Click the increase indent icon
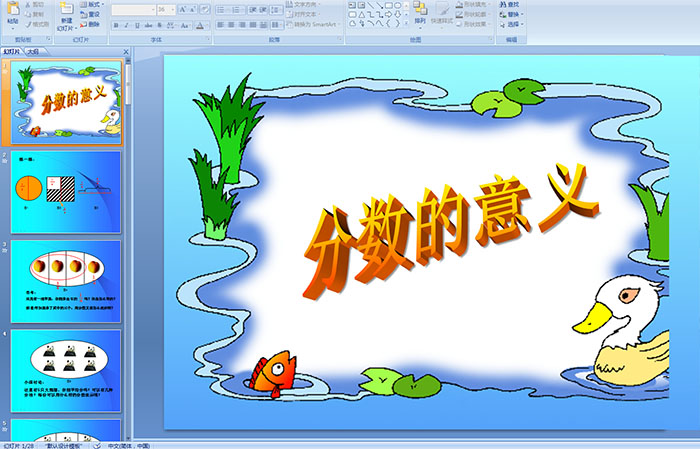 coord(263,9)
